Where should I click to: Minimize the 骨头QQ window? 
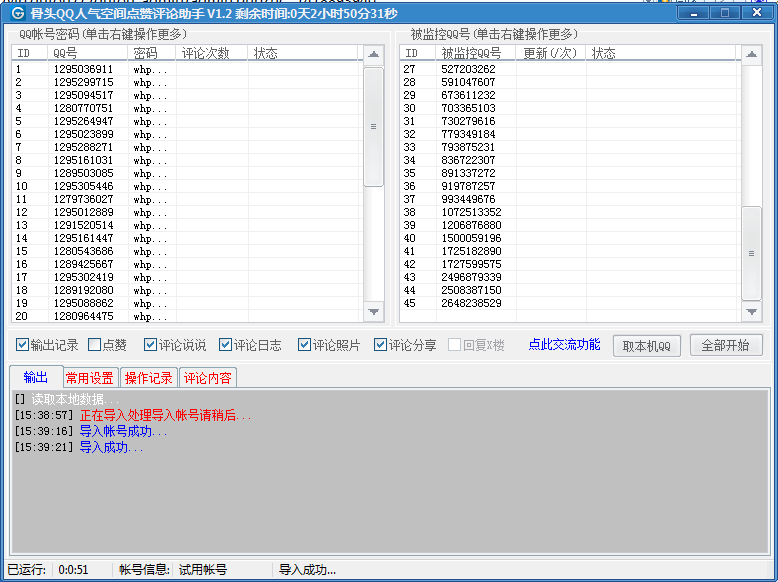pos(693,13)
